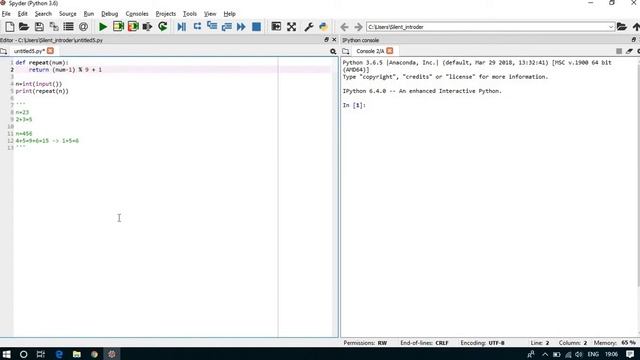The width and height of the screenshot is (640, 360).
Task: Run current cell and advance
Action: click(x=133, y=27)
